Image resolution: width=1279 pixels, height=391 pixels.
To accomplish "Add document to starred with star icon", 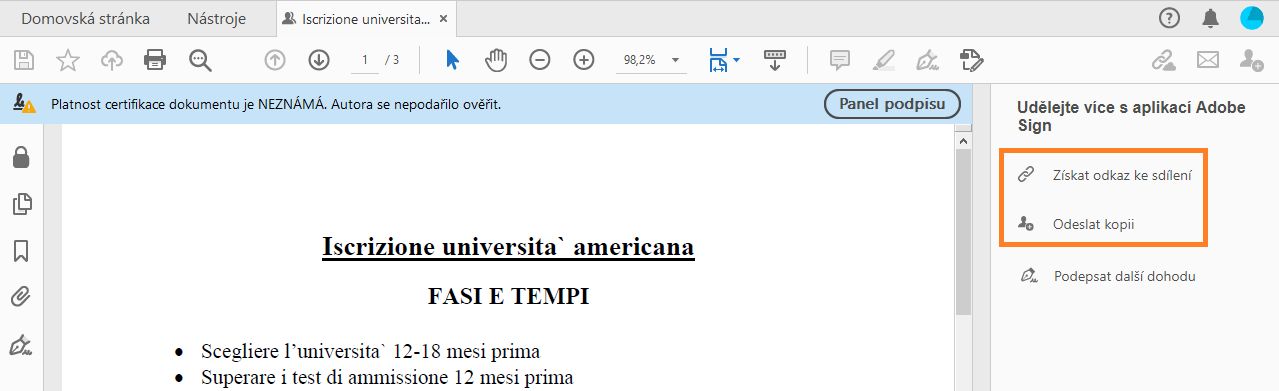I will click(67, 60).
